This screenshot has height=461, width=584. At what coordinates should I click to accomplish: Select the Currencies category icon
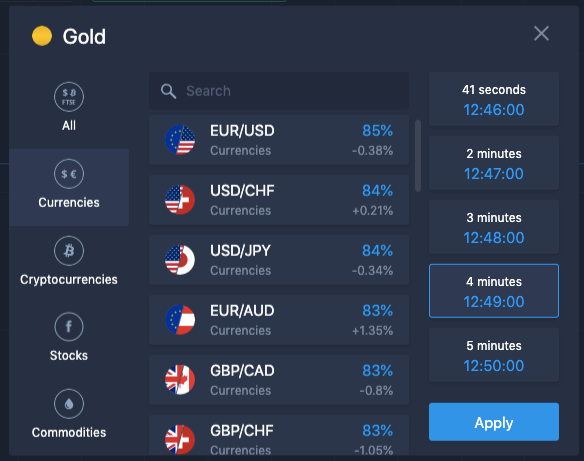coord(69,174)
